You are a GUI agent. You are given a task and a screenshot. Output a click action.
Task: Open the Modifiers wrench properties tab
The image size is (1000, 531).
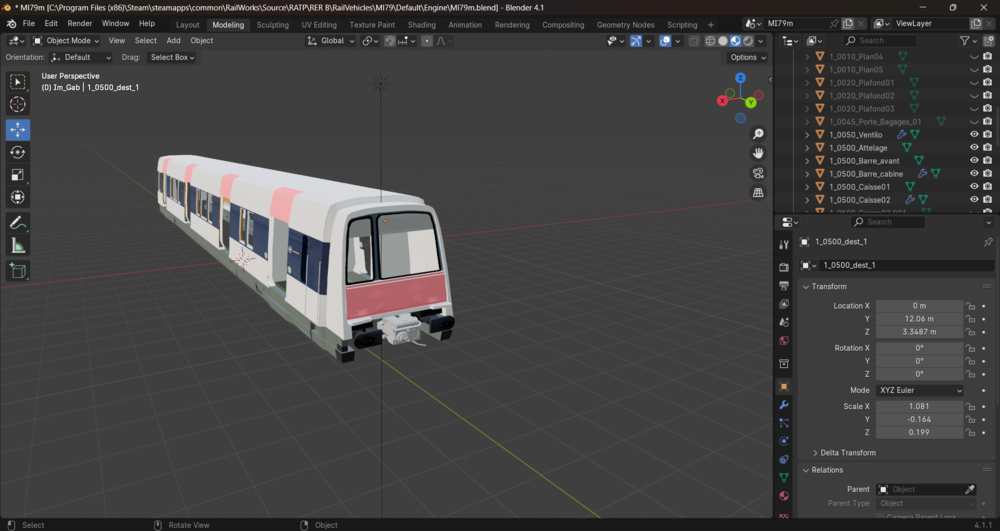tap(784, 405)
